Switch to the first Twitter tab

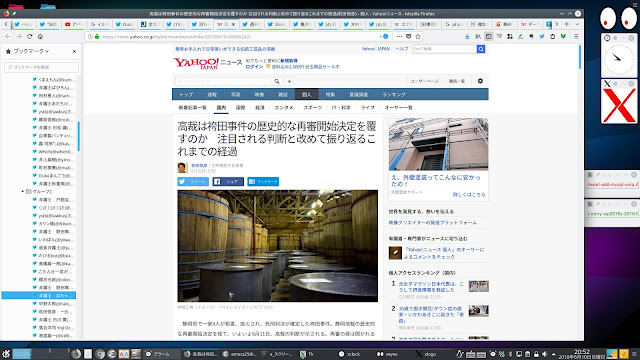point(23,24)
